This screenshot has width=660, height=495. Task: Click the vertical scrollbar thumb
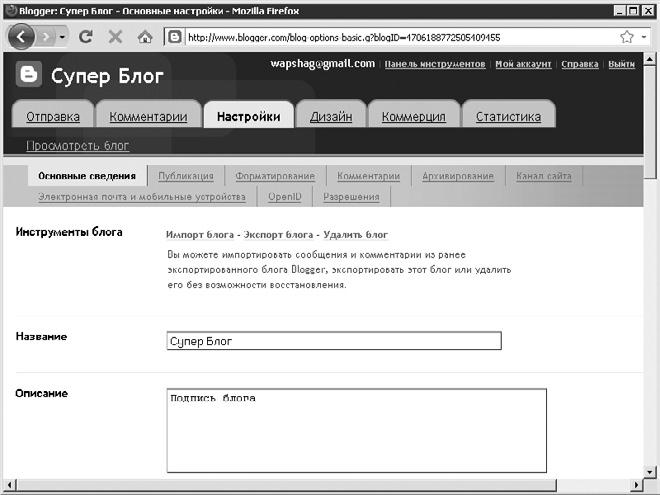649,122
